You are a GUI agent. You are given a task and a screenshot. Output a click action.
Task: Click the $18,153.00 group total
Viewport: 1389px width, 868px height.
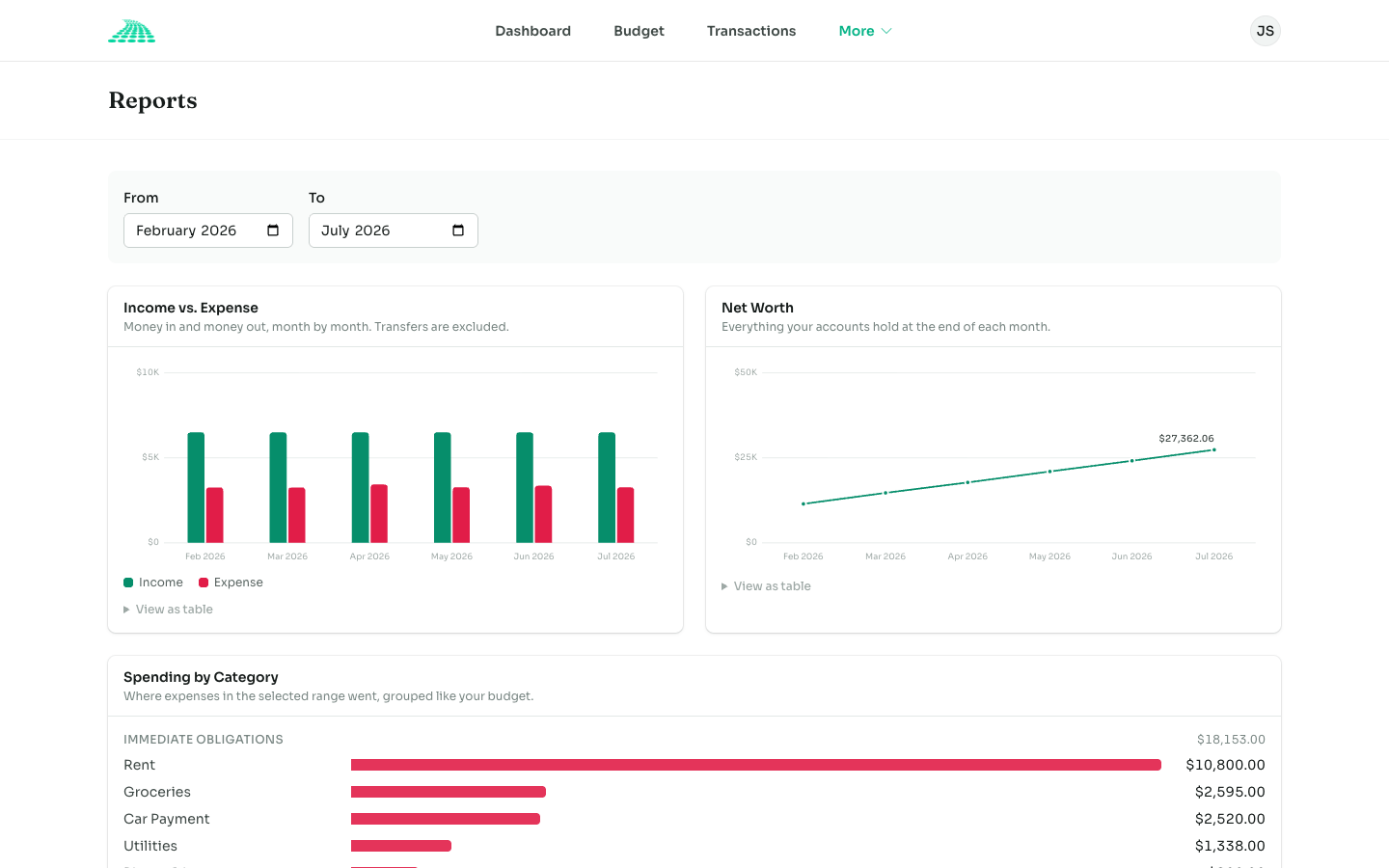pyautogui.click(x=1231, y=740)
